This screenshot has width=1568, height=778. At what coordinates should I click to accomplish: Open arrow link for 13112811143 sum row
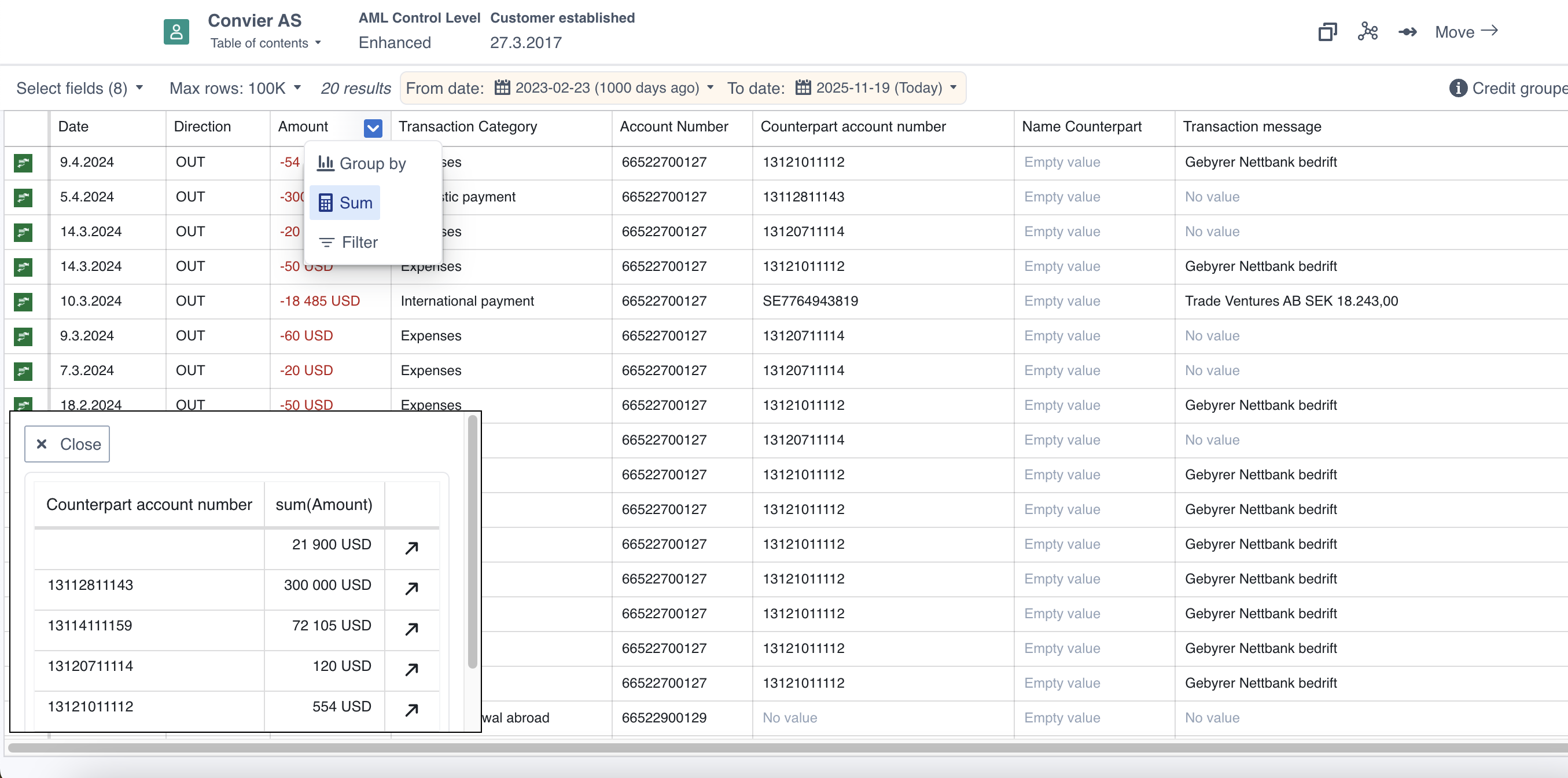[x=411, y=588]
